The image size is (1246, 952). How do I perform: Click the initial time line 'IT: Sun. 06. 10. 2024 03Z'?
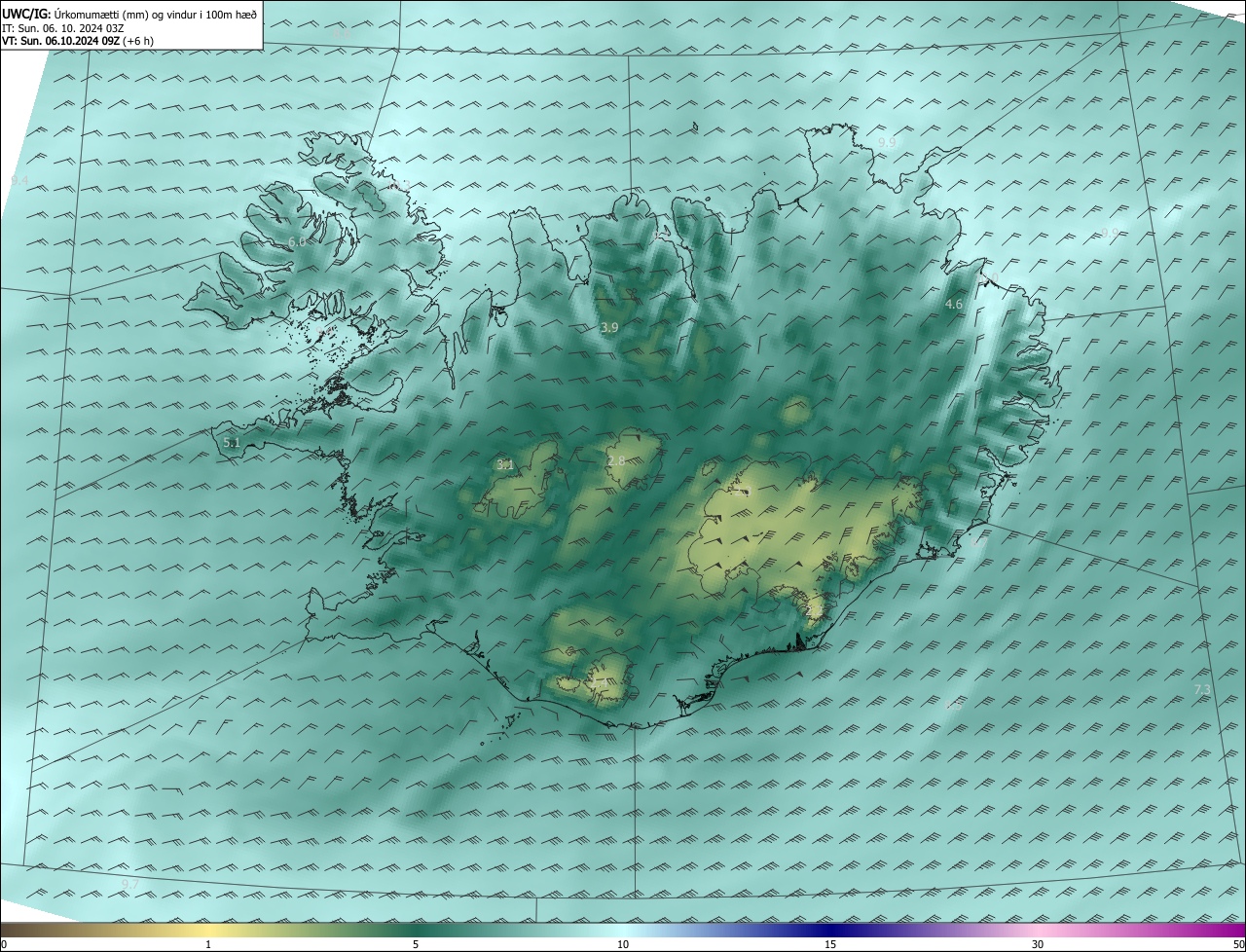[x=63, y=28]
